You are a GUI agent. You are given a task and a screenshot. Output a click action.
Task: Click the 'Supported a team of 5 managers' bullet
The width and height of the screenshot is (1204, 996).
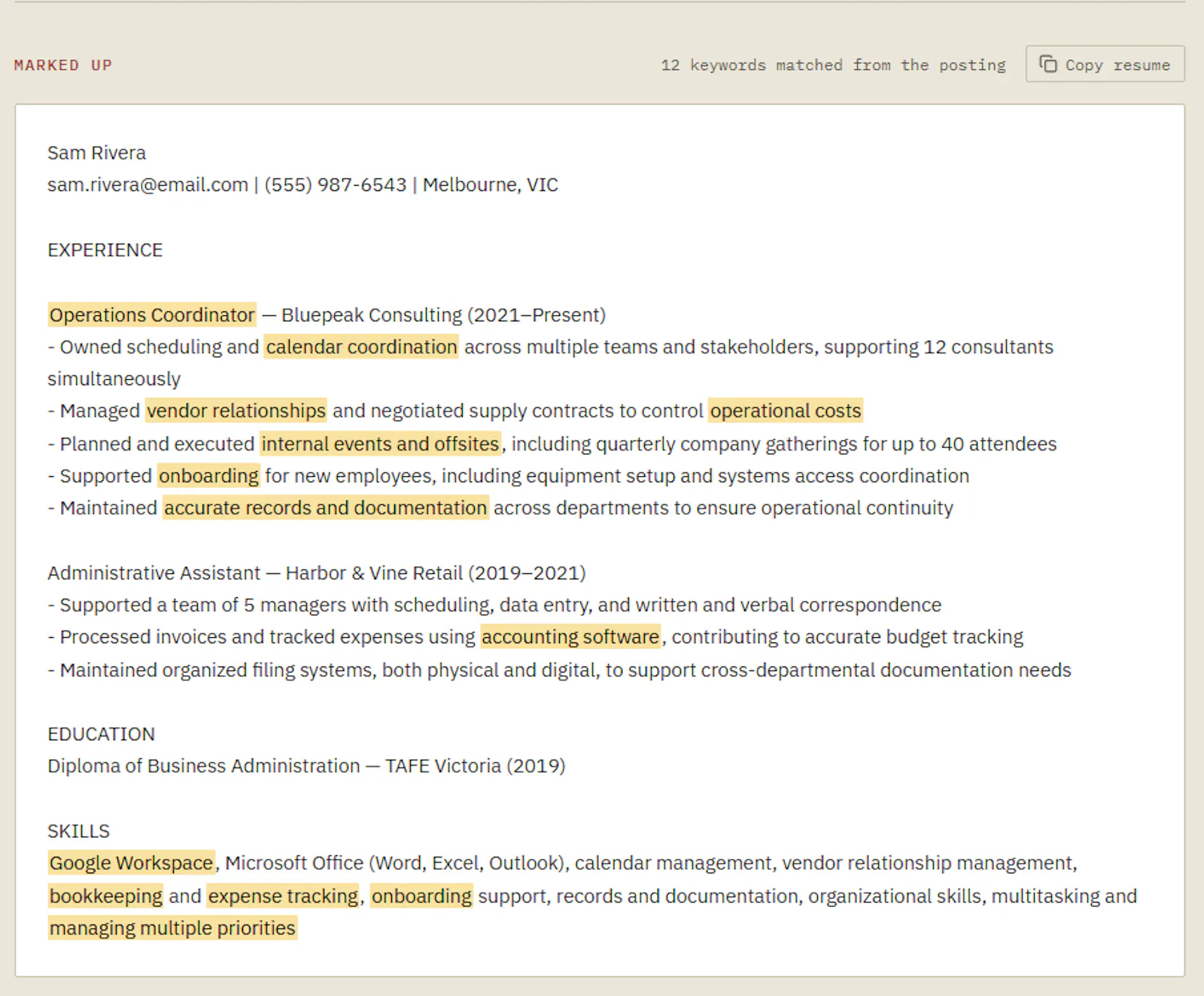(494, 605)
